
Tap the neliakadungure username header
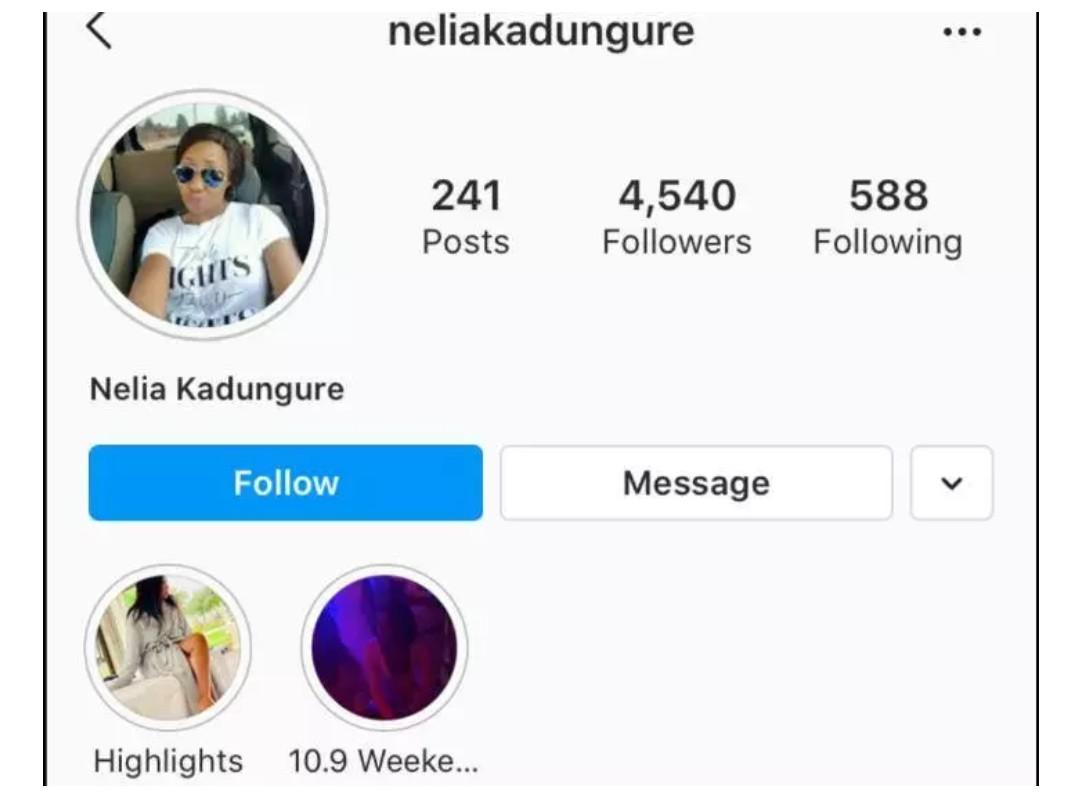541,32
